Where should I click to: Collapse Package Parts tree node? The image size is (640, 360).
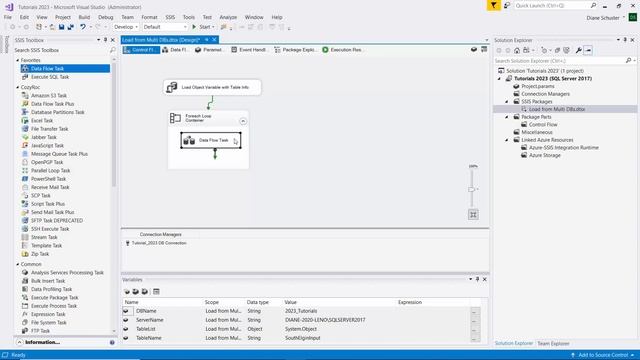(507, 117)
